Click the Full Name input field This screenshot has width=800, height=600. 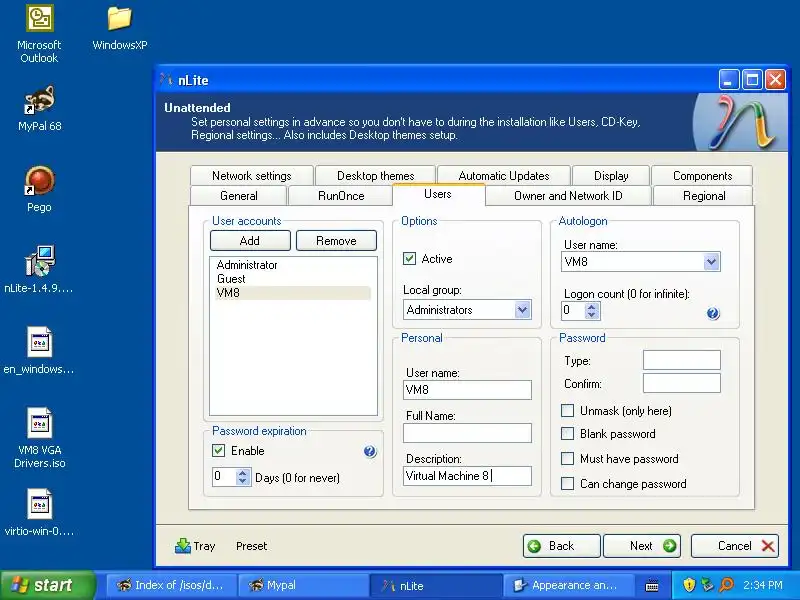(467, 433)
